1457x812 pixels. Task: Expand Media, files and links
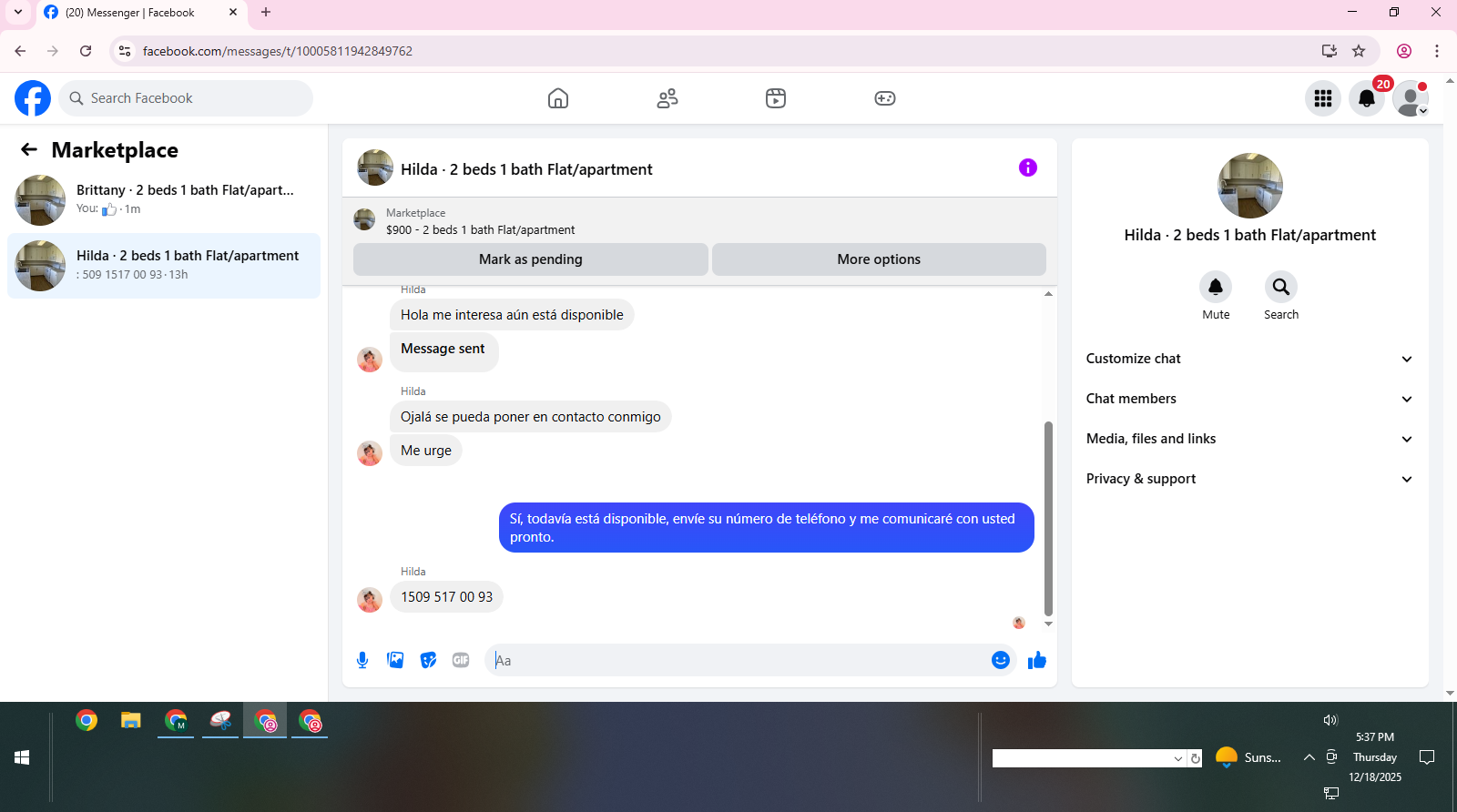(1249, 439)
